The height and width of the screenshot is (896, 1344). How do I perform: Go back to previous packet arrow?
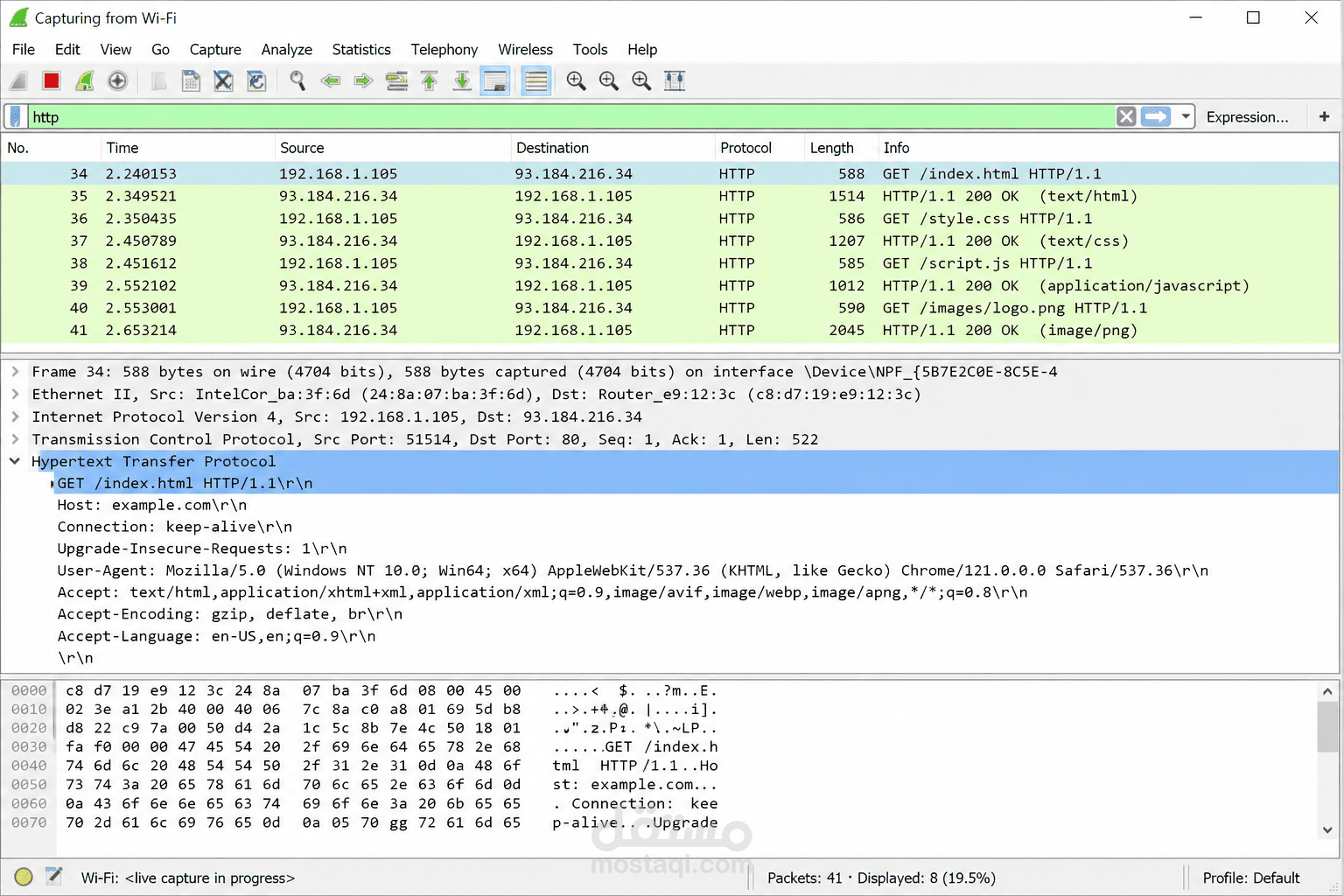coord(331,81)
